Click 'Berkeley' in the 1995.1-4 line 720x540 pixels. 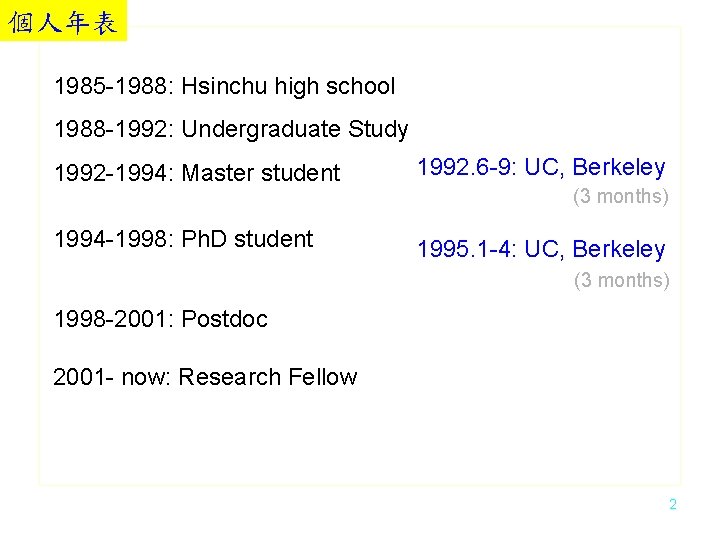619,249
